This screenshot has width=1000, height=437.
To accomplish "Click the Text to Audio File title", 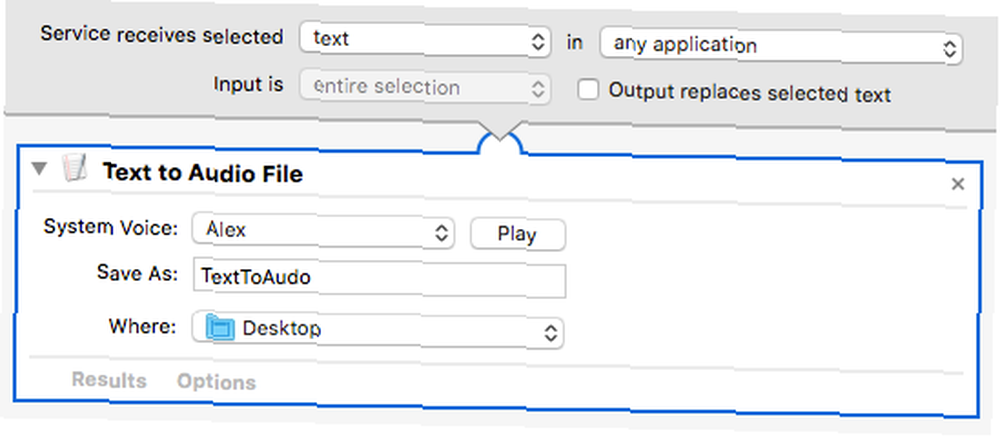I will [203, 173].
